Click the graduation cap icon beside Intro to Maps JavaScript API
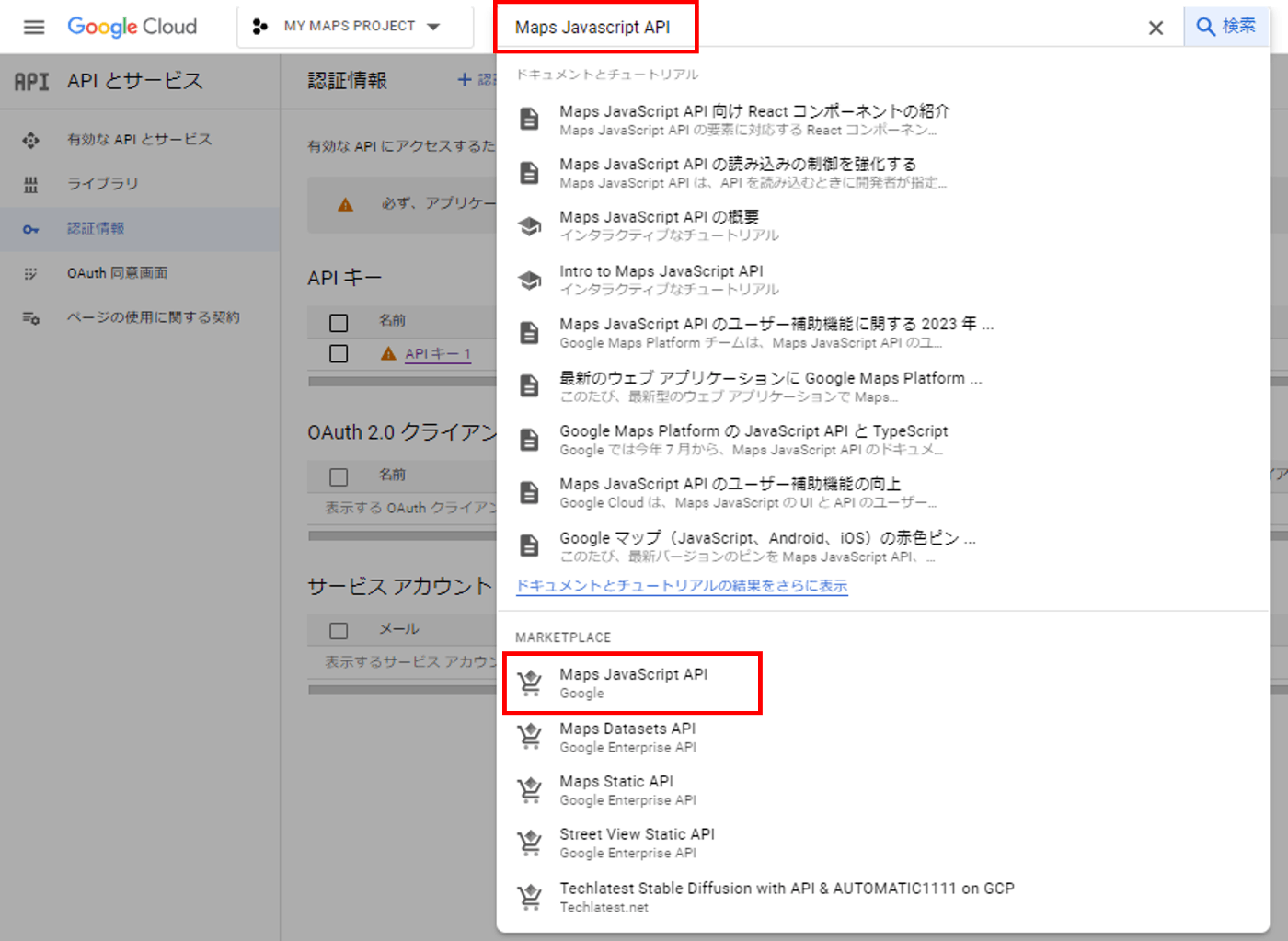 pyautogui.click(x=530, y=280)
